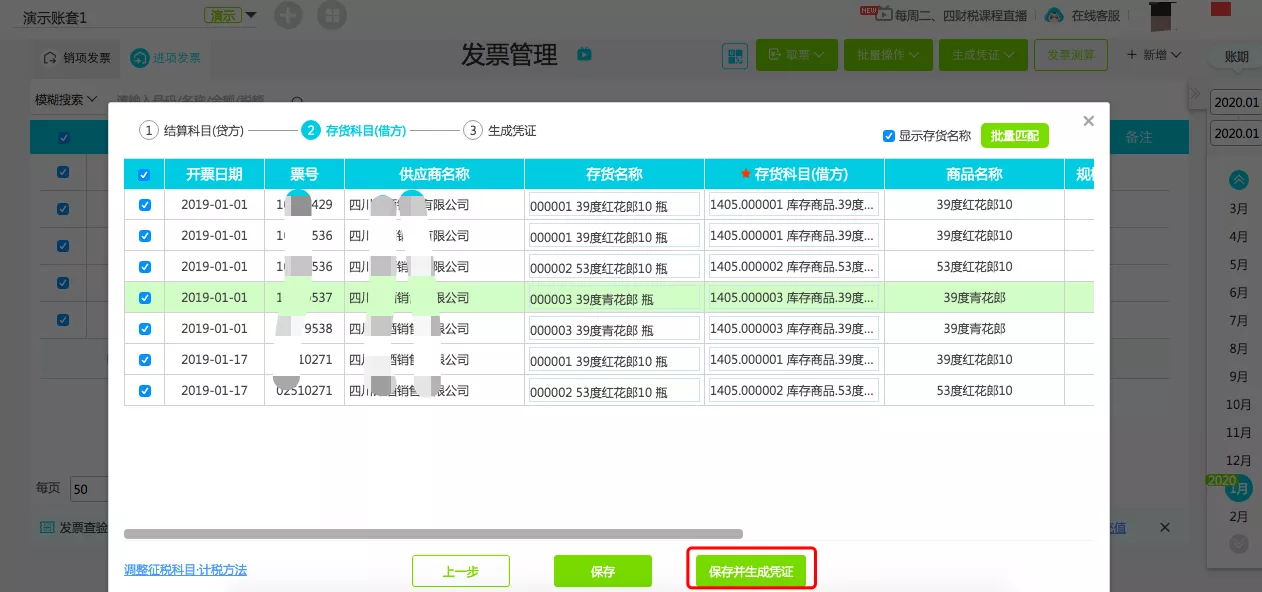The height and width of the screenshot is (592, 1262).
Task: Click the 保存 button
Action: coord(603,571)
